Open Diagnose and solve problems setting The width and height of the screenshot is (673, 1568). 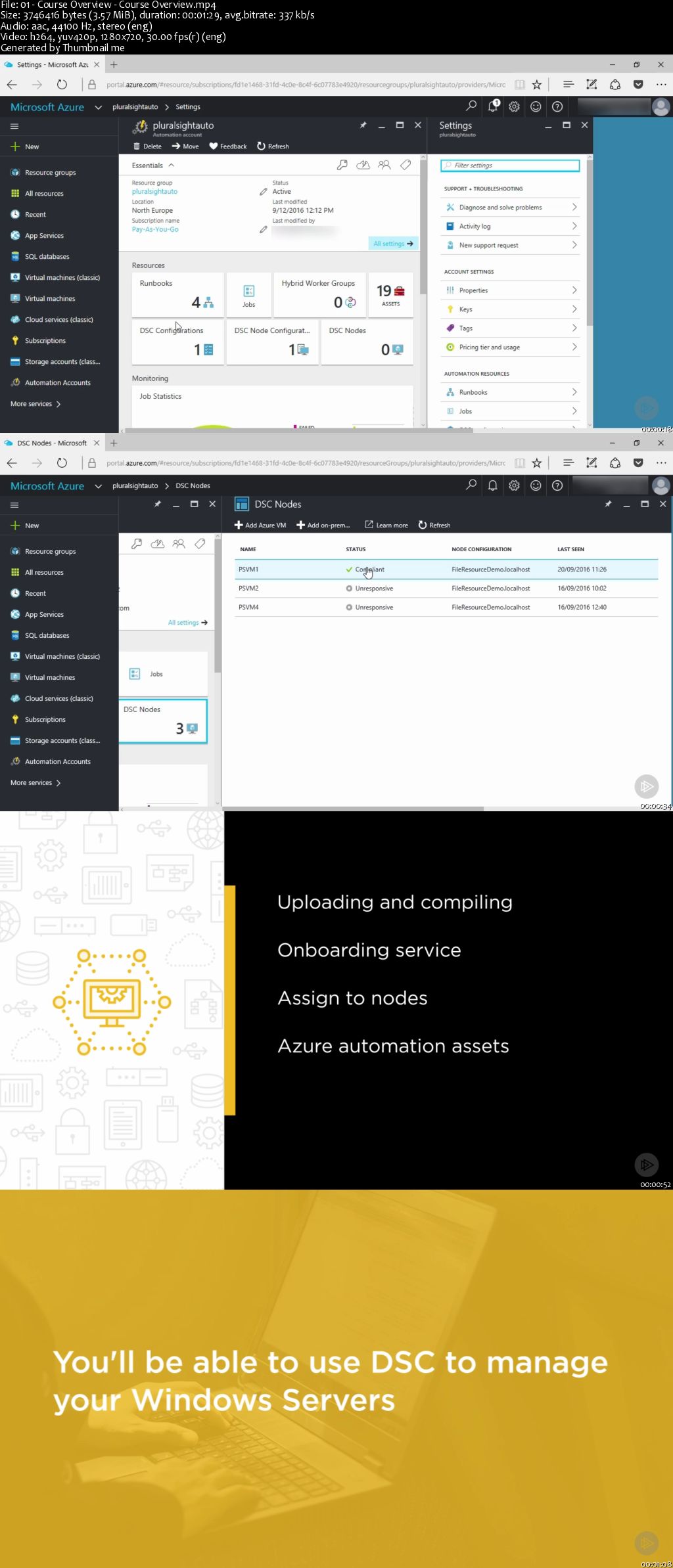pos(511,207)
